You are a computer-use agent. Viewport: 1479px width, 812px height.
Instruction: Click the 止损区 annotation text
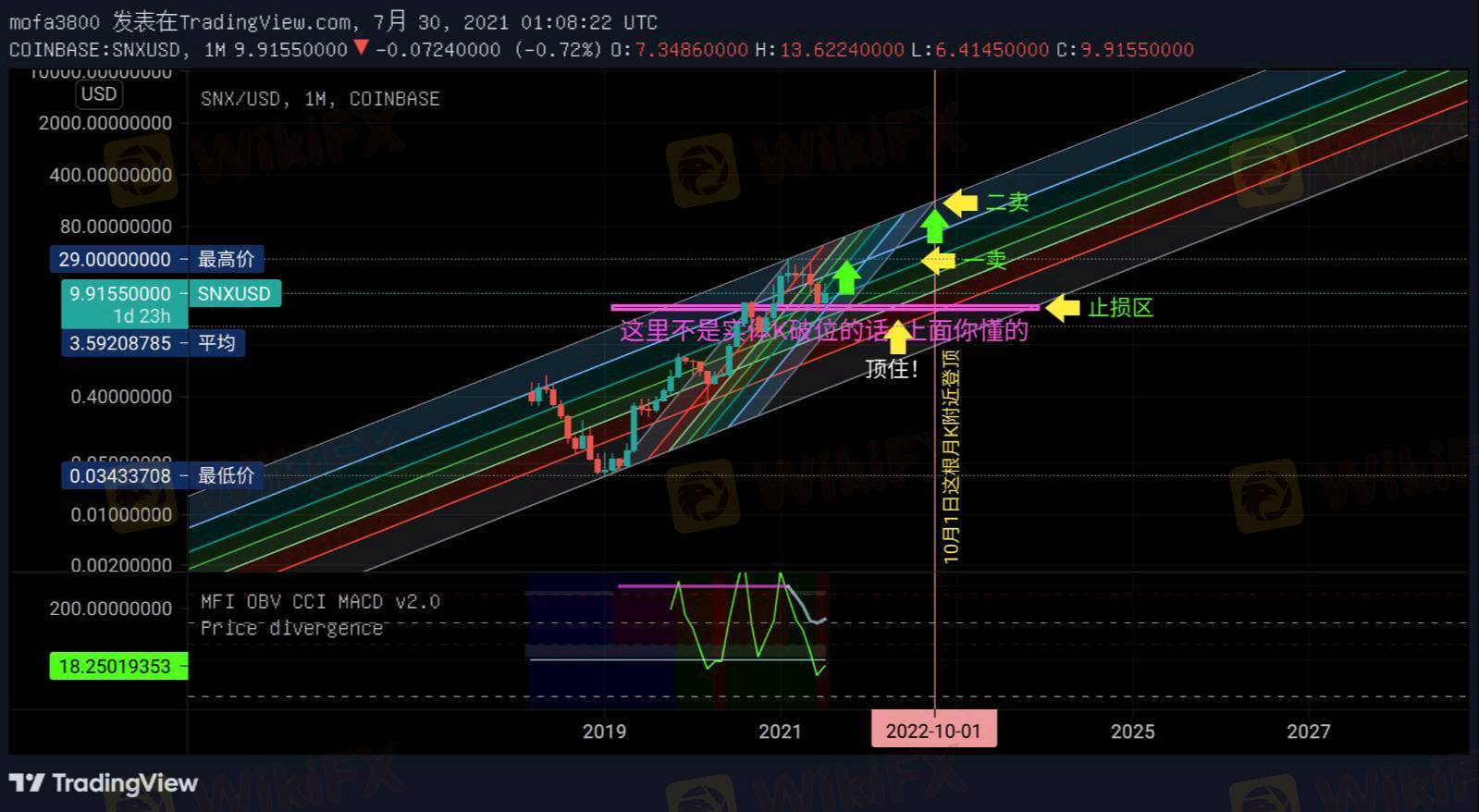pyautogui.click(x=1120, y=308)
